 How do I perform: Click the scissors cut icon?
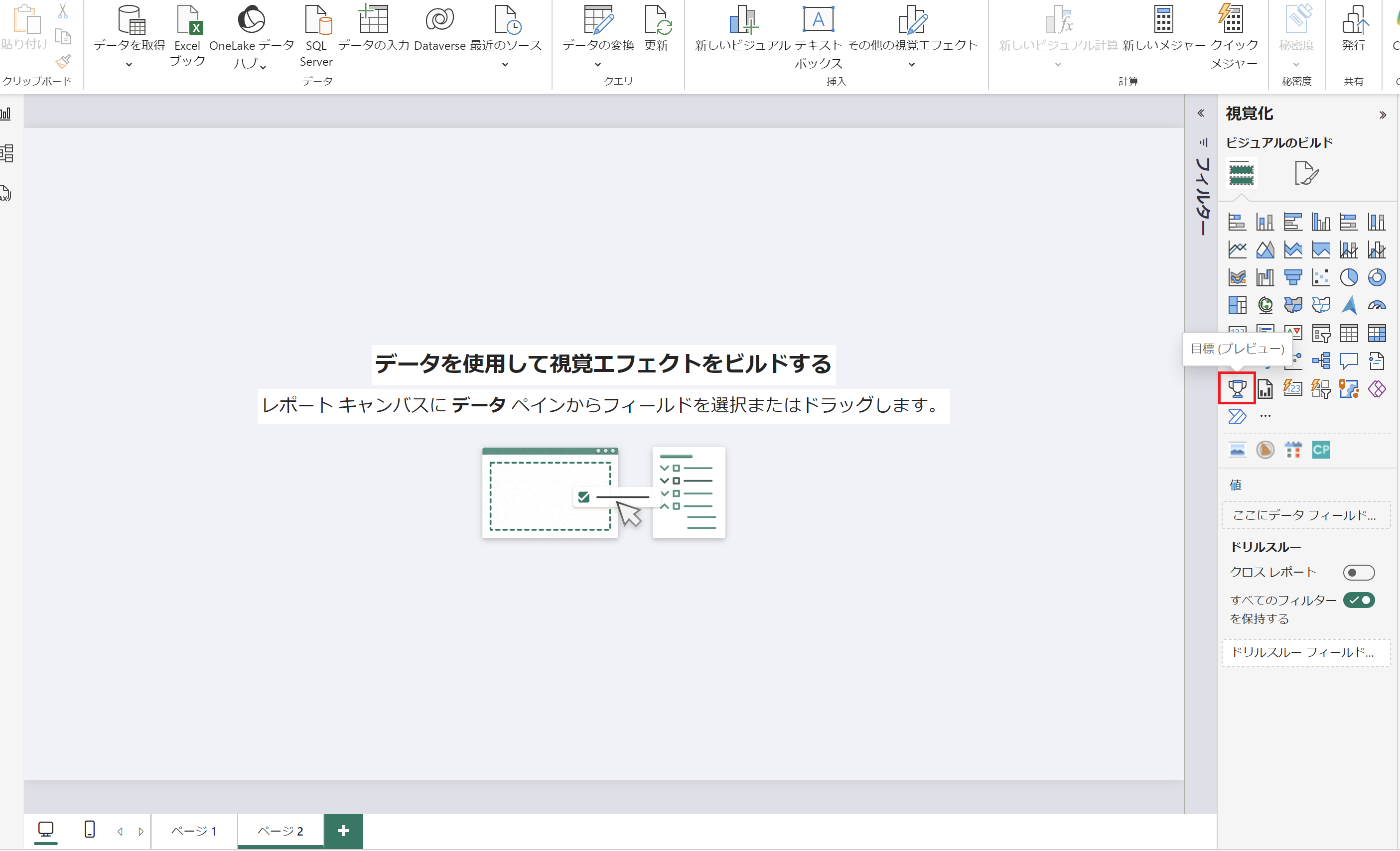[x=62, y=11]
